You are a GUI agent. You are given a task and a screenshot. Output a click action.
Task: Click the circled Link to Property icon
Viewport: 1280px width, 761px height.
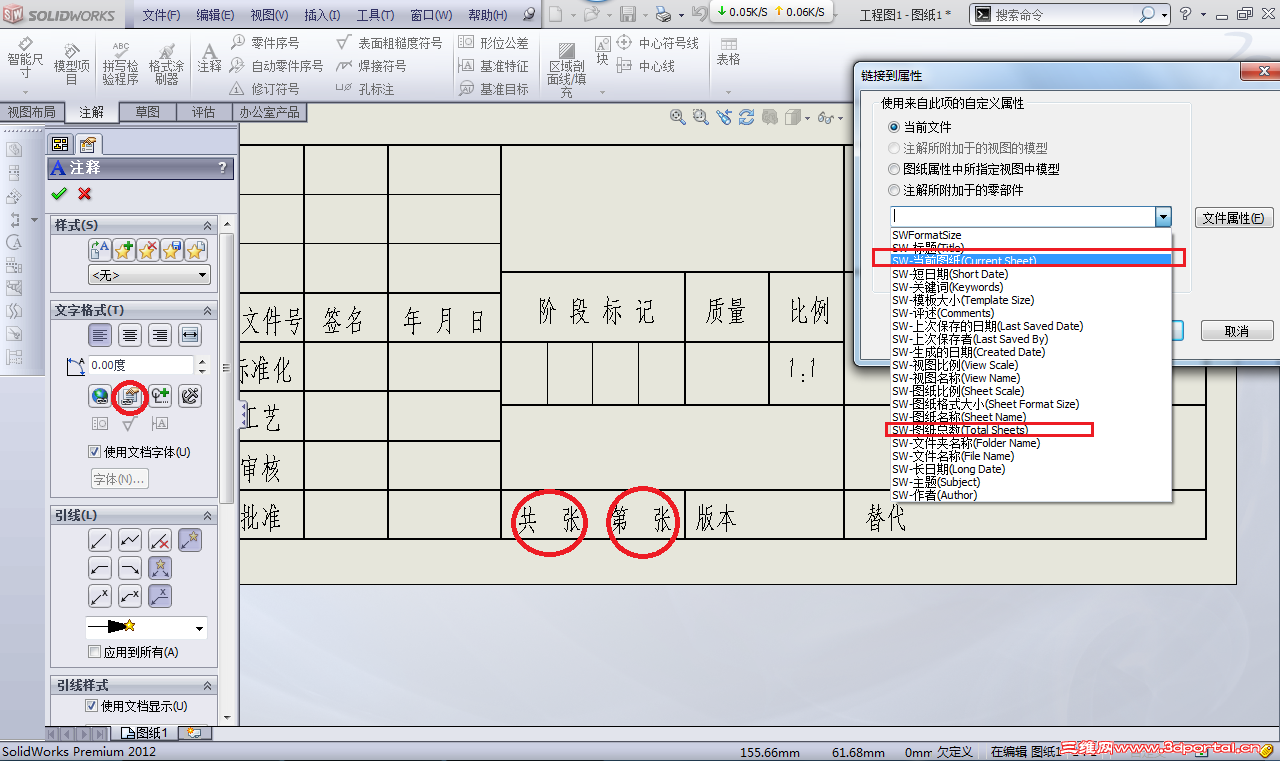coord(130,397)
